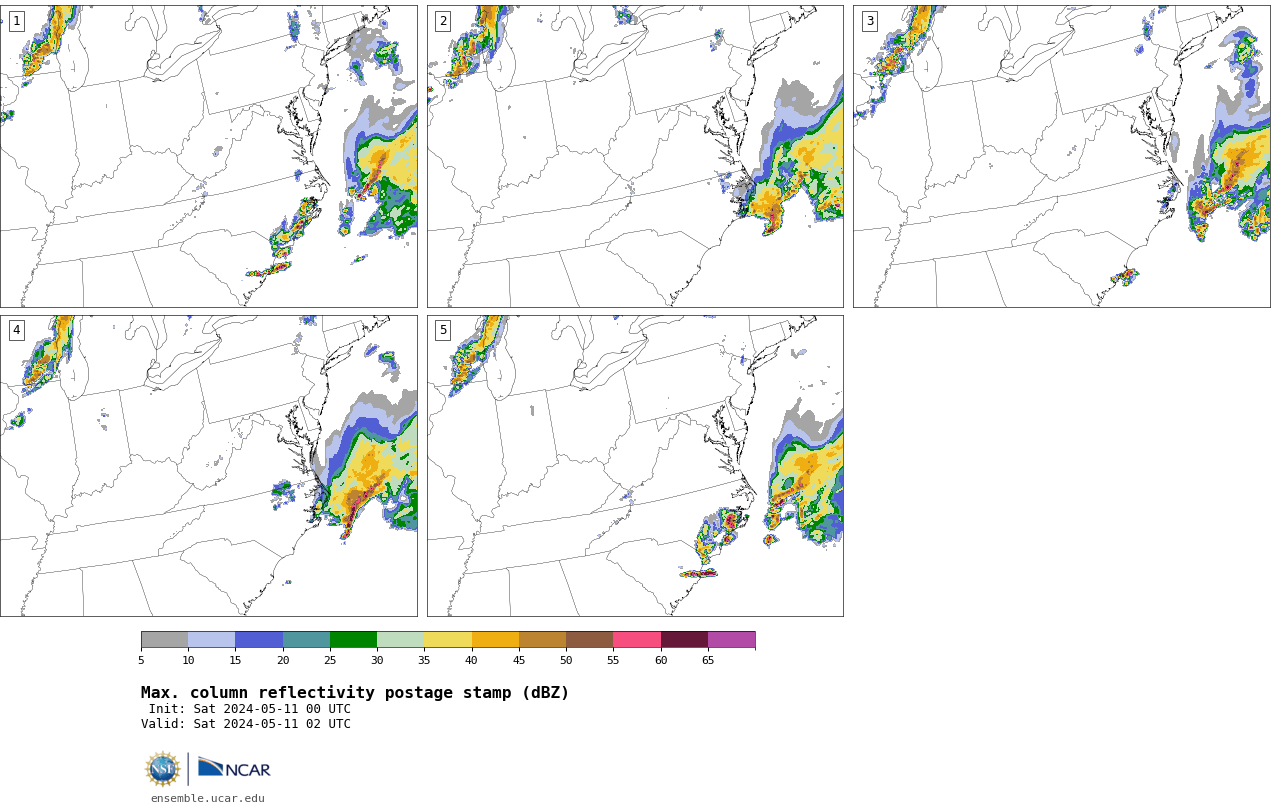Click the Valid: Sat 2024-05-11 02 UTC text
This screenshot has height=809, width=1280.
coord(246,724)
